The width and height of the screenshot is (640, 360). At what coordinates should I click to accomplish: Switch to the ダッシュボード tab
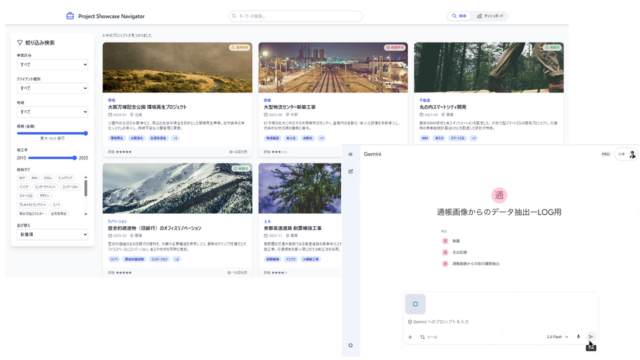coord(490,16)
